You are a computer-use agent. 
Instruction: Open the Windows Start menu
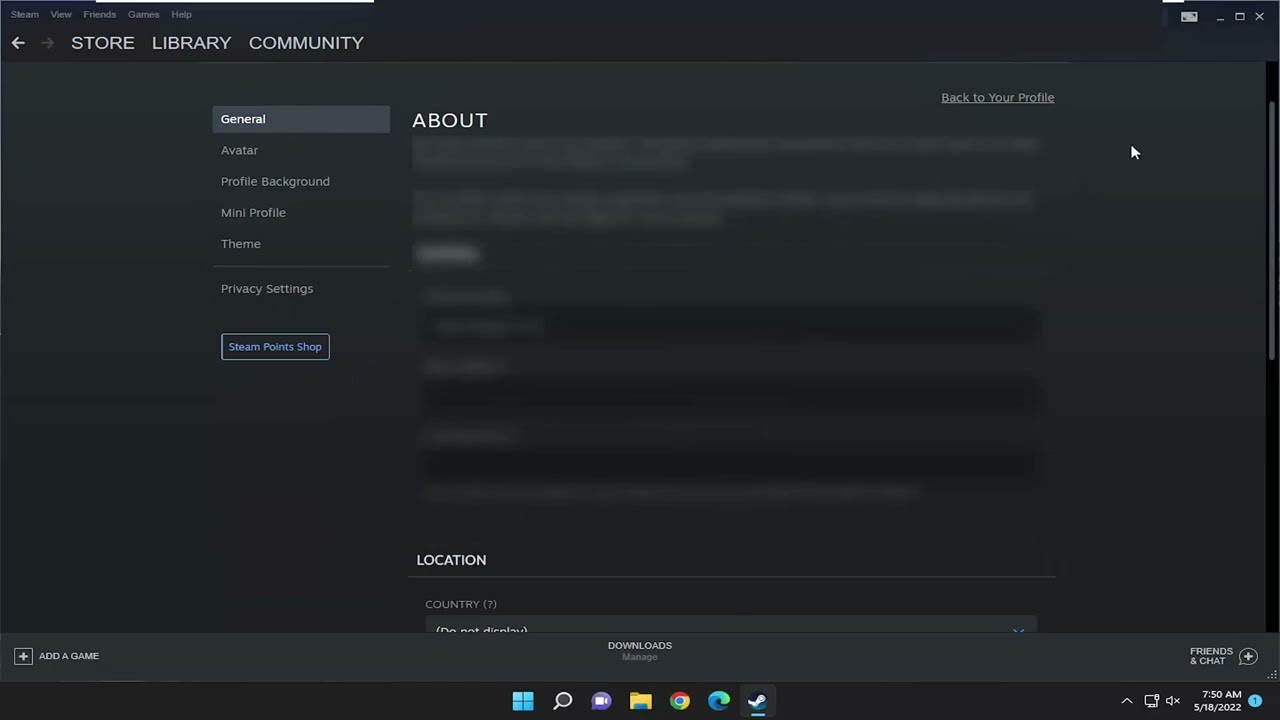[x=523, y=701]
